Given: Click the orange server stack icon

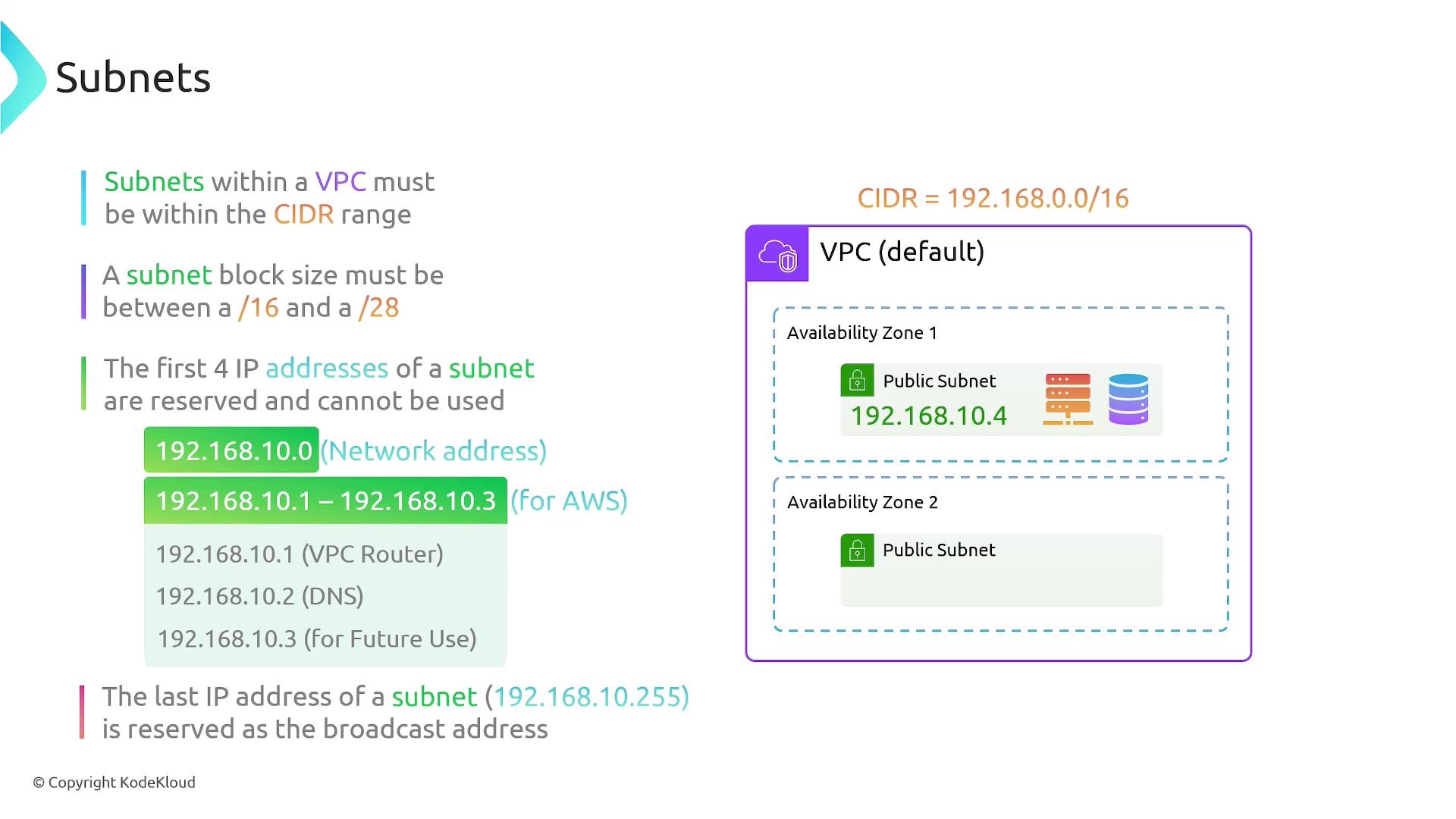Looking at the screenshot, I should pyautogui.click(x=1068, y=399).
